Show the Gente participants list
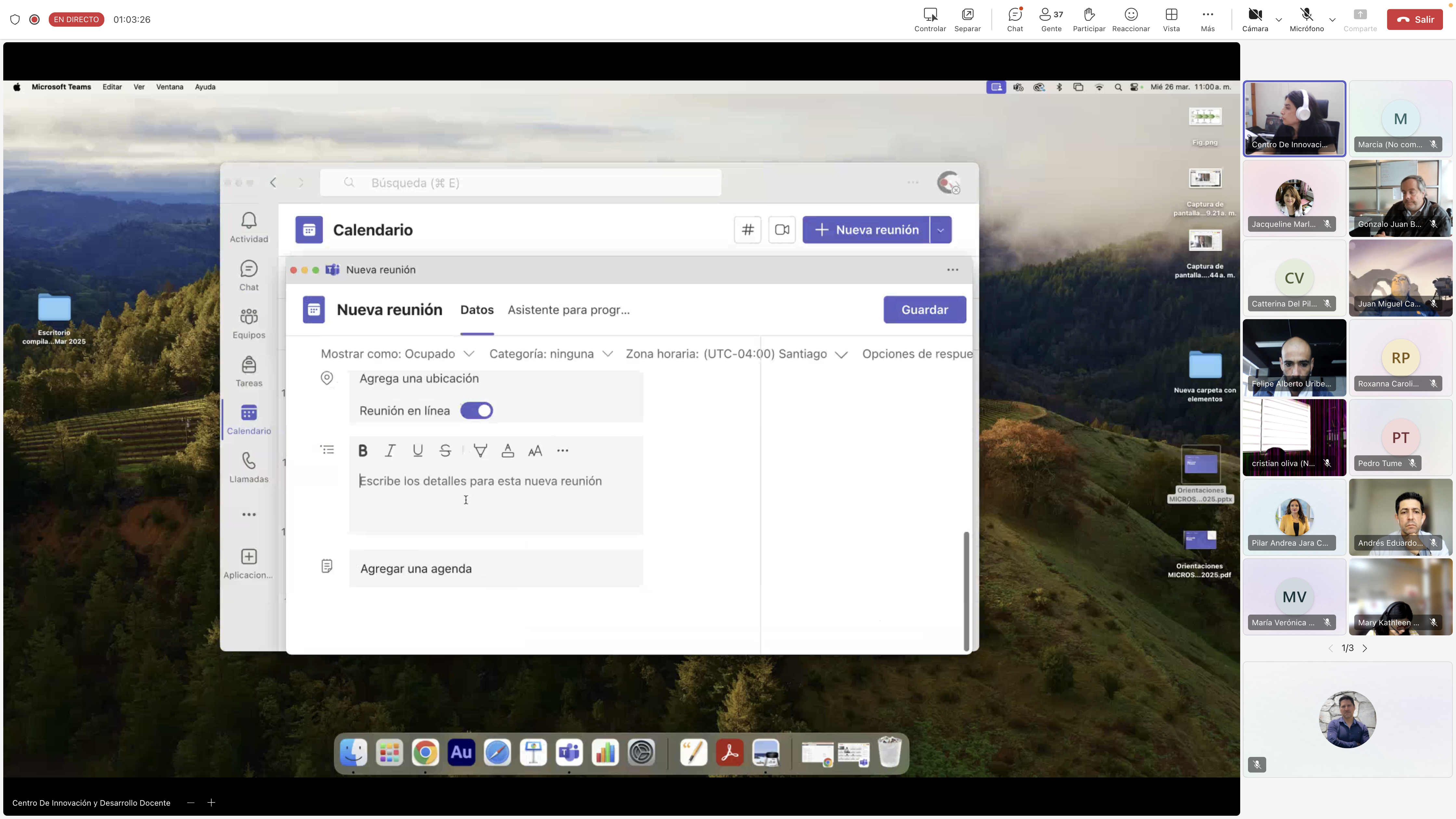This screenshot has width=1456, height=819. point(1051,20)
